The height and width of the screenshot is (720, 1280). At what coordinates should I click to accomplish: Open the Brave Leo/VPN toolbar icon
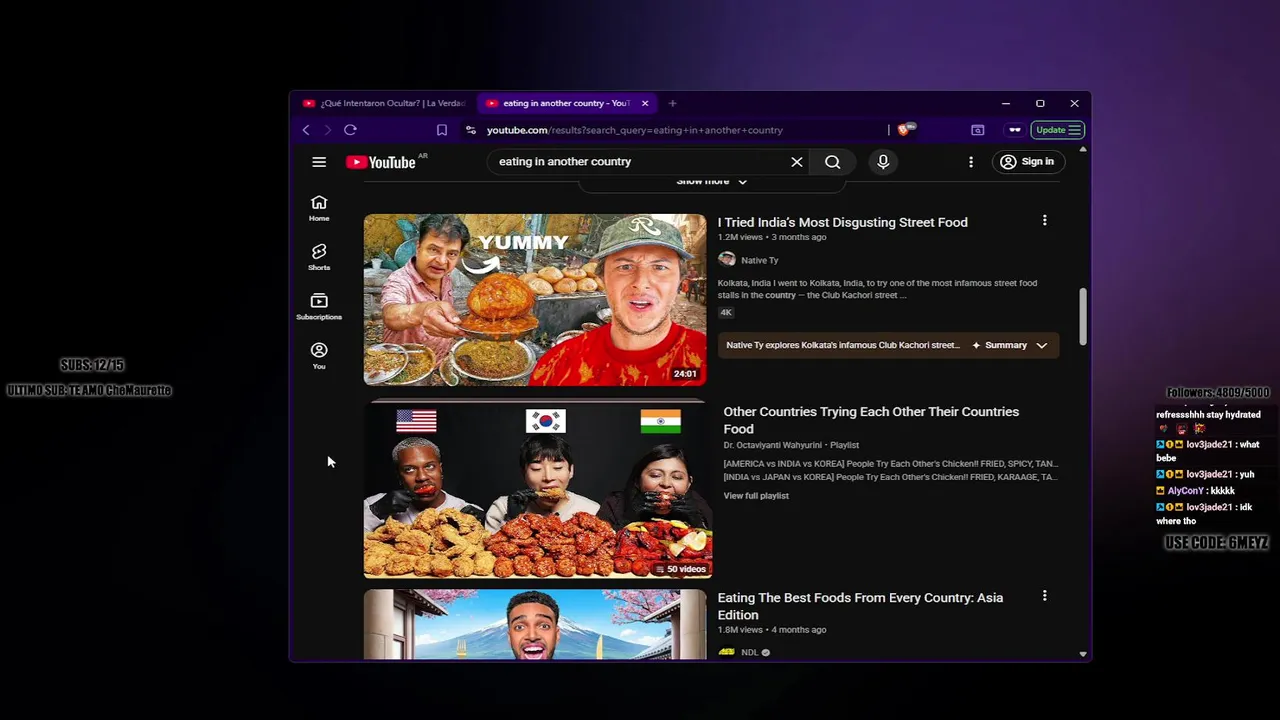tap(1015, 130)
